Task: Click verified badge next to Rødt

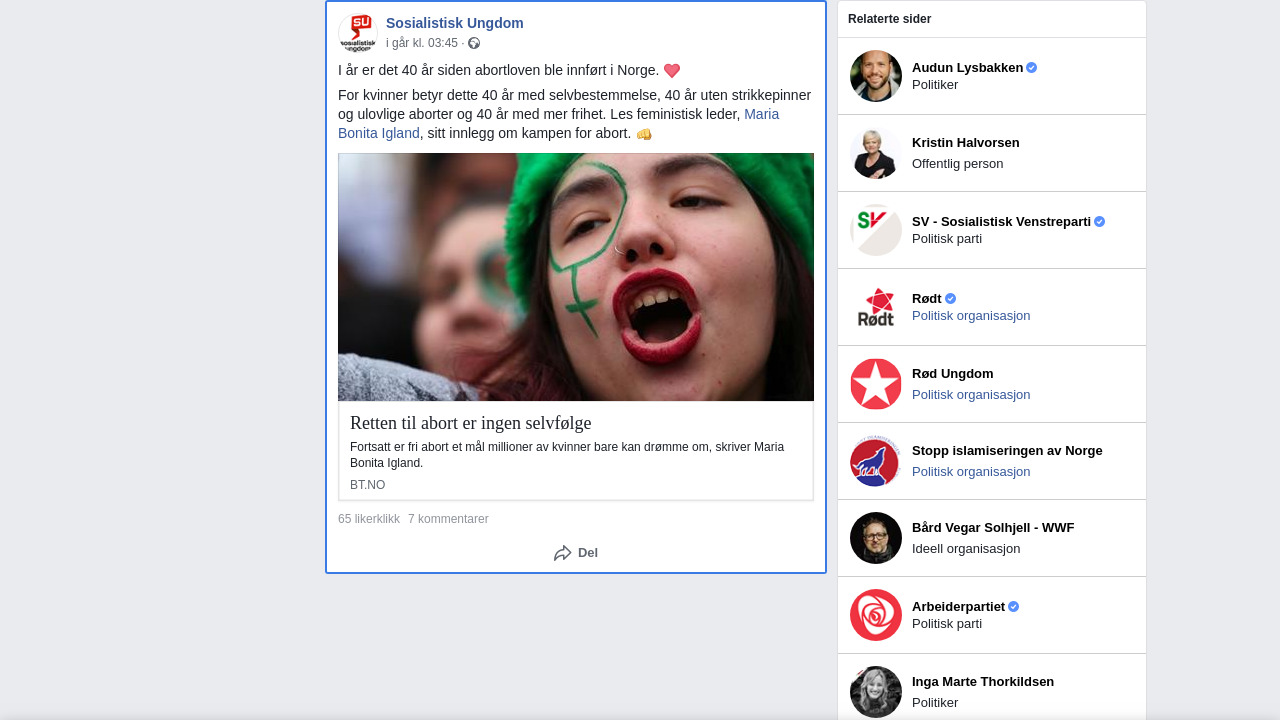Action: pyautogui.click(x=951, y=299)
